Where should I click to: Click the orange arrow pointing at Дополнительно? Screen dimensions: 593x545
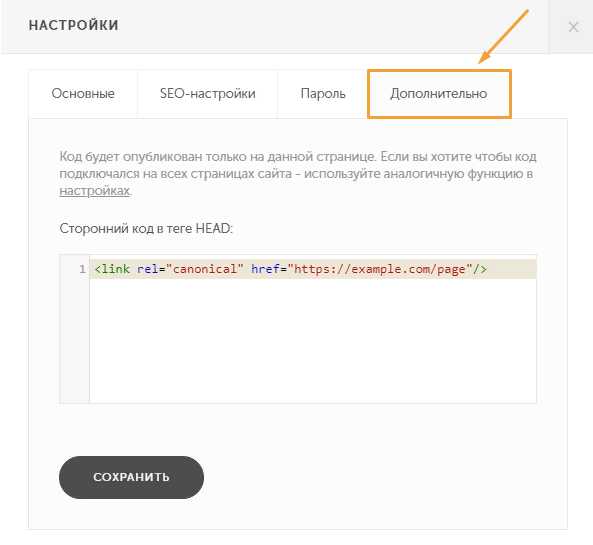pyautogui.click(x=503, y=36)
